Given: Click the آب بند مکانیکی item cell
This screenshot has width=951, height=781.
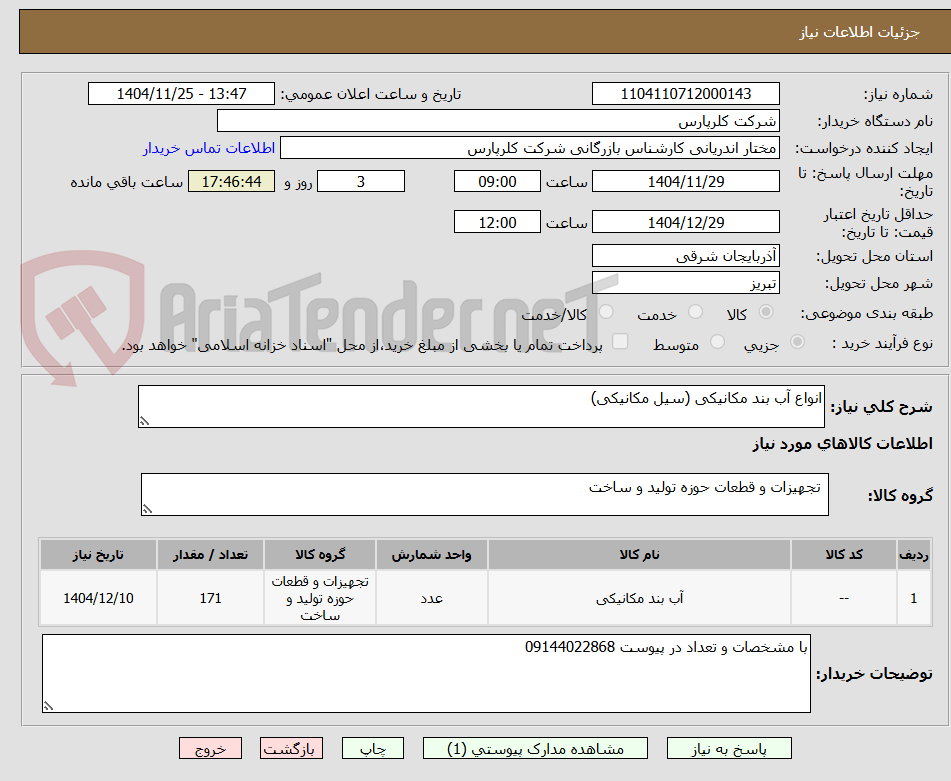Looking at the screenshot, I should tap(639, 598).
